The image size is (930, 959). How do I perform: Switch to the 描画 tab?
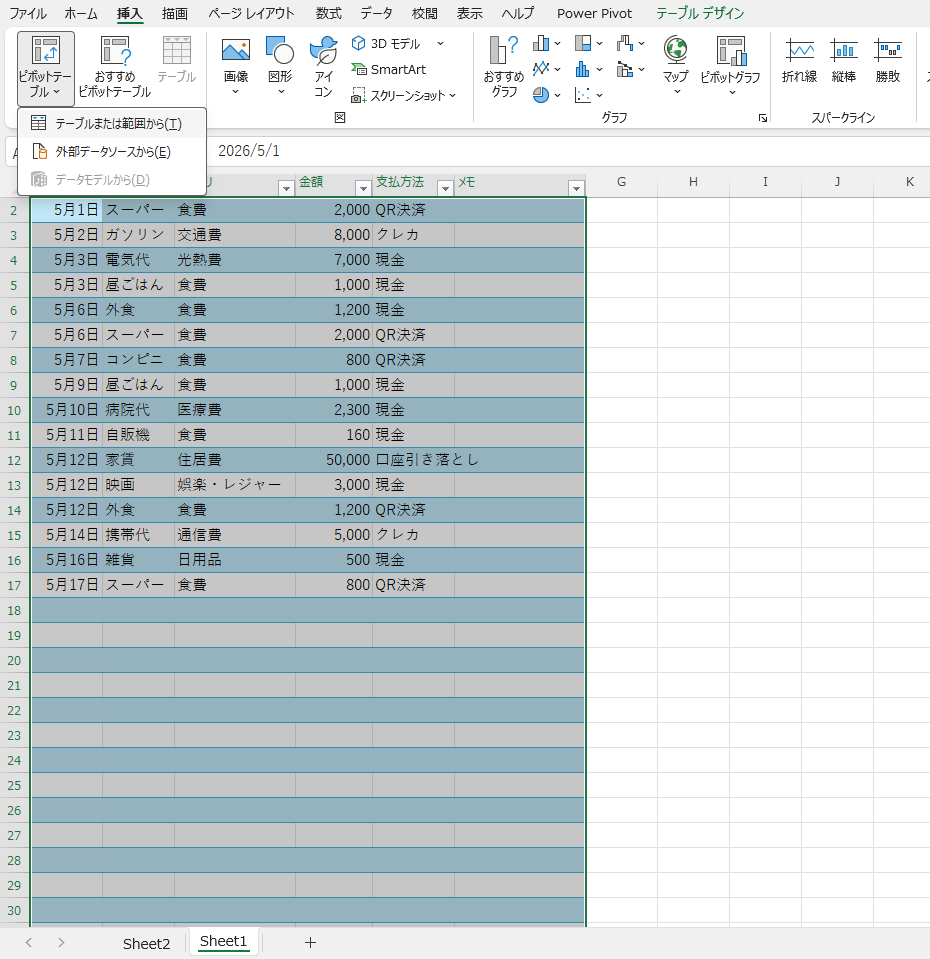click(x=175, y=13)
